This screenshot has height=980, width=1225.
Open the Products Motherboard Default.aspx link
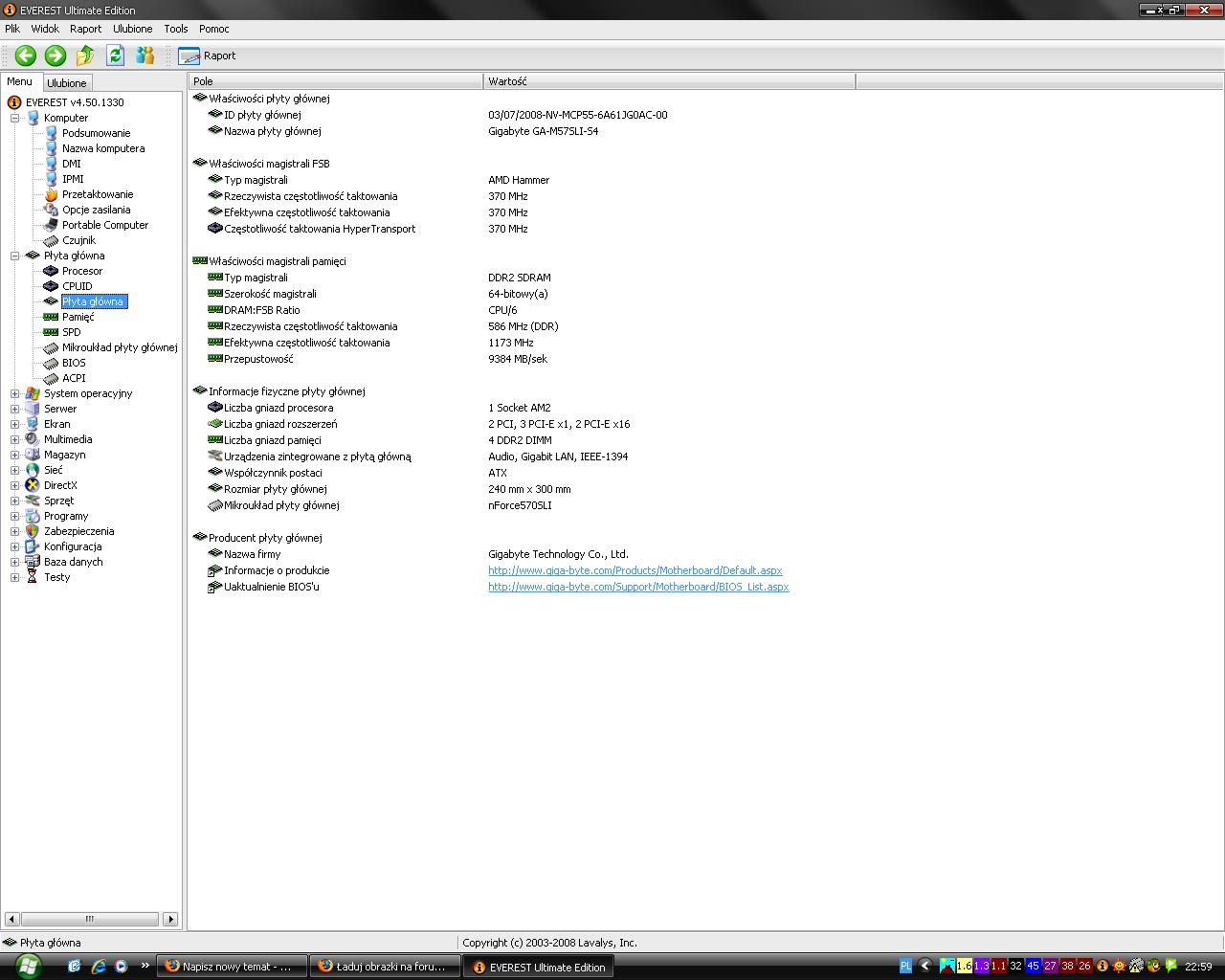click(x=635, y=570)
